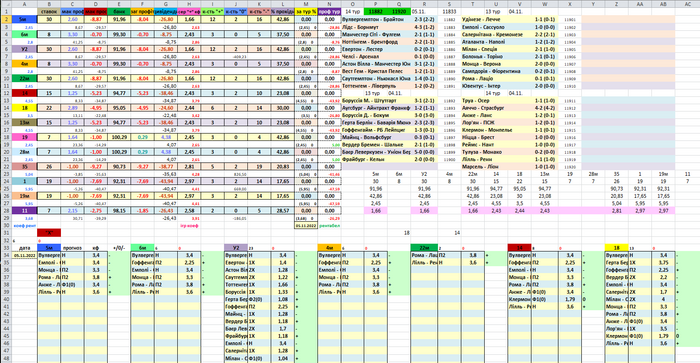Click the blue 'коеф рент' label cell

point(25,225)
